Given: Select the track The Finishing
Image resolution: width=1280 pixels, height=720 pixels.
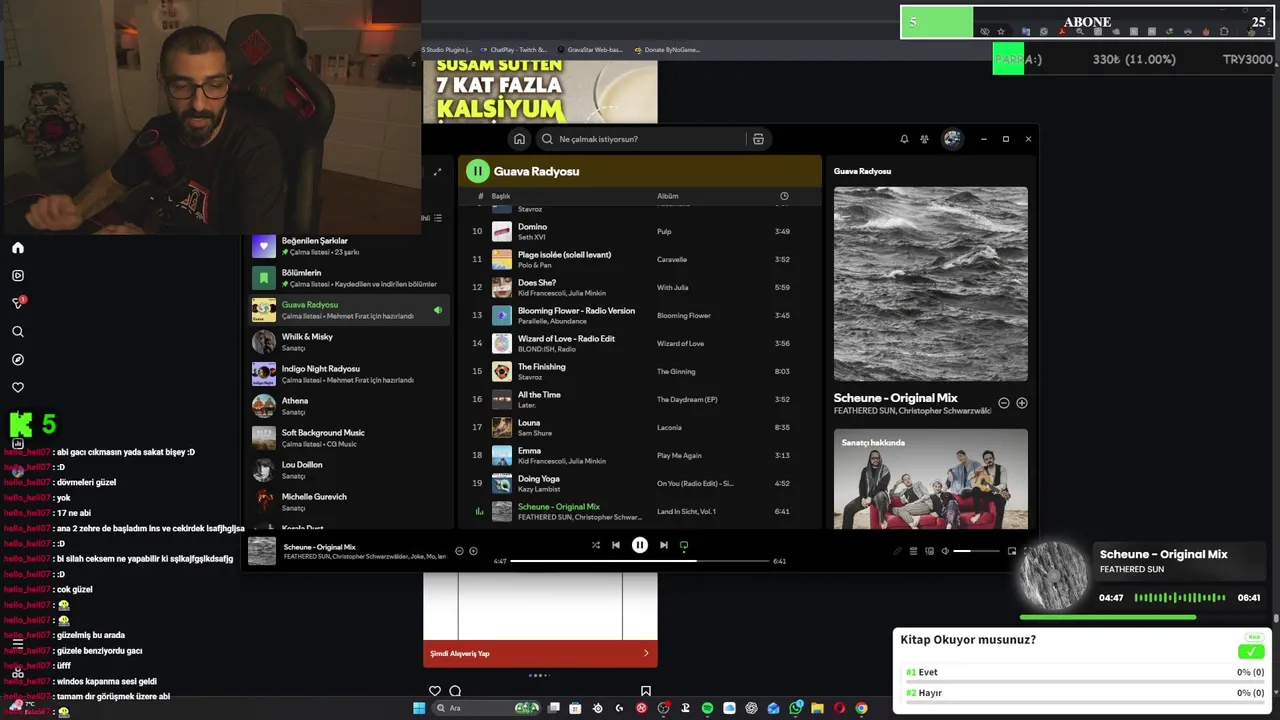Looking at the screenshot, I should pos(640,371).
